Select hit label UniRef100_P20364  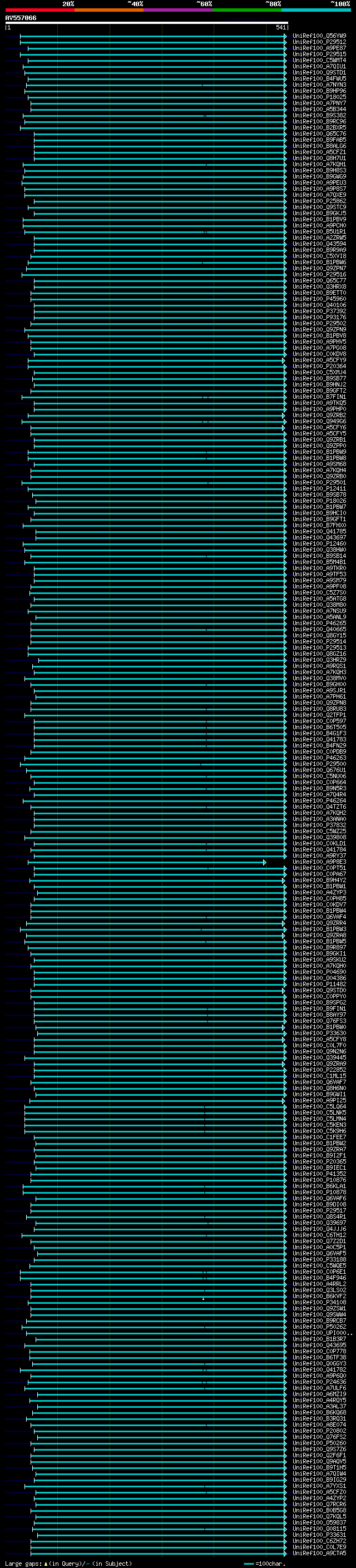click(319, 367)
